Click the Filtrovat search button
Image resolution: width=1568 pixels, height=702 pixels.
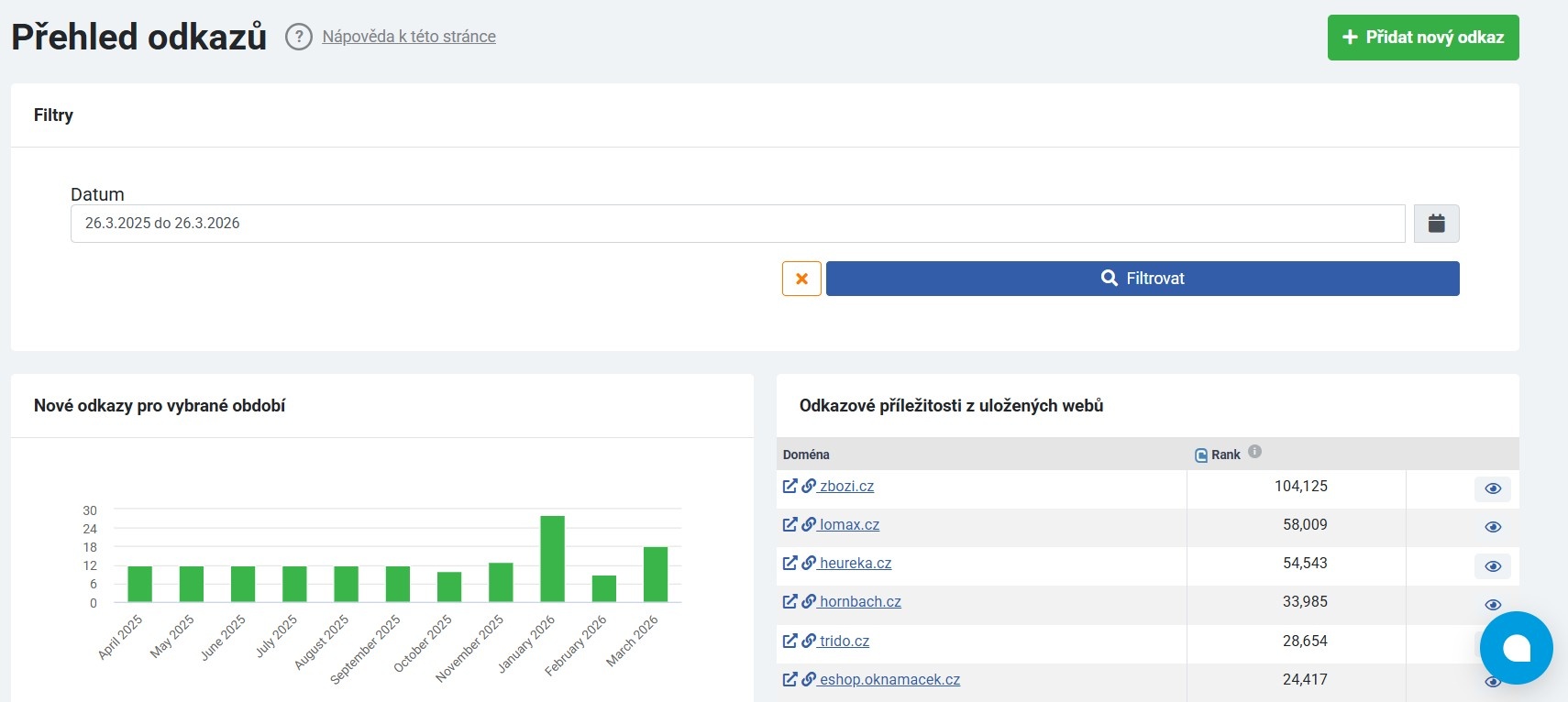tap(1142, 279)
